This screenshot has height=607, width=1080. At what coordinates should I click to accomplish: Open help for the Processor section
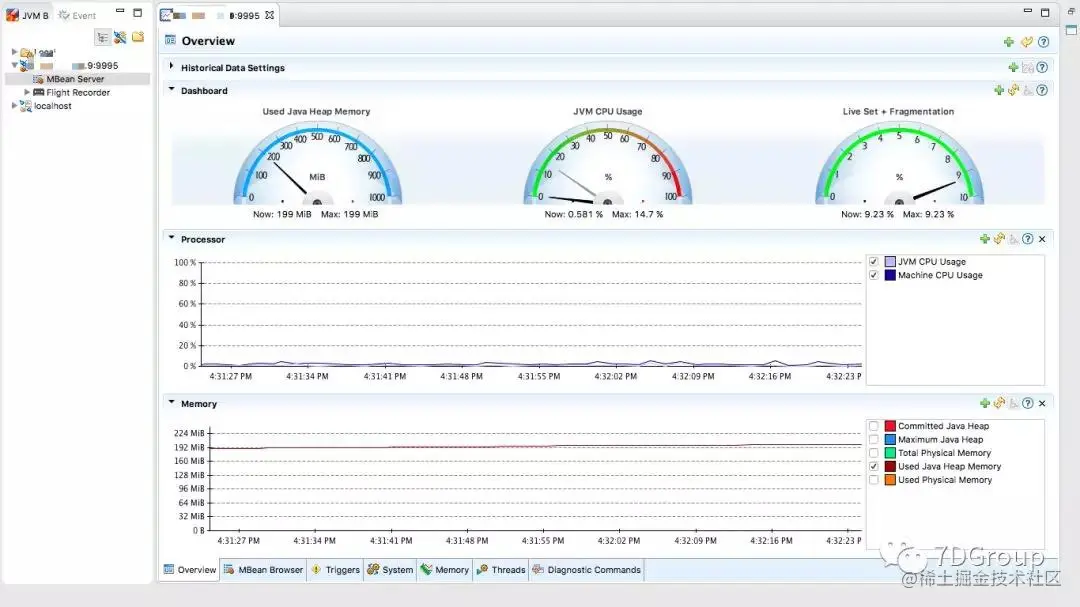point(1028,239)
